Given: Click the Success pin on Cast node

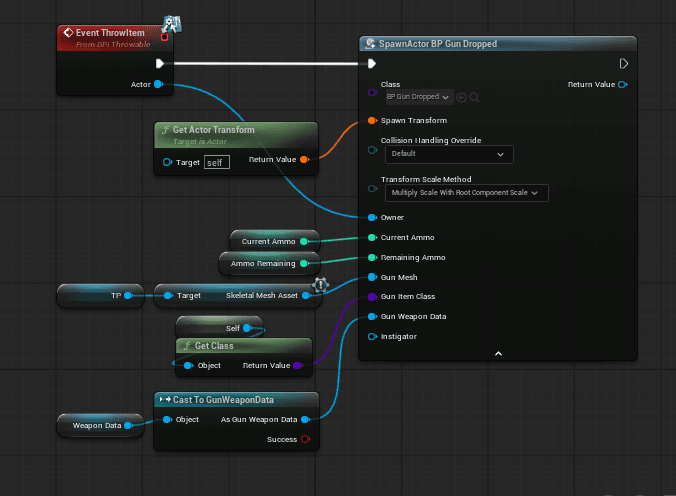Looking at the screenshot, I should tap(305, 439).
